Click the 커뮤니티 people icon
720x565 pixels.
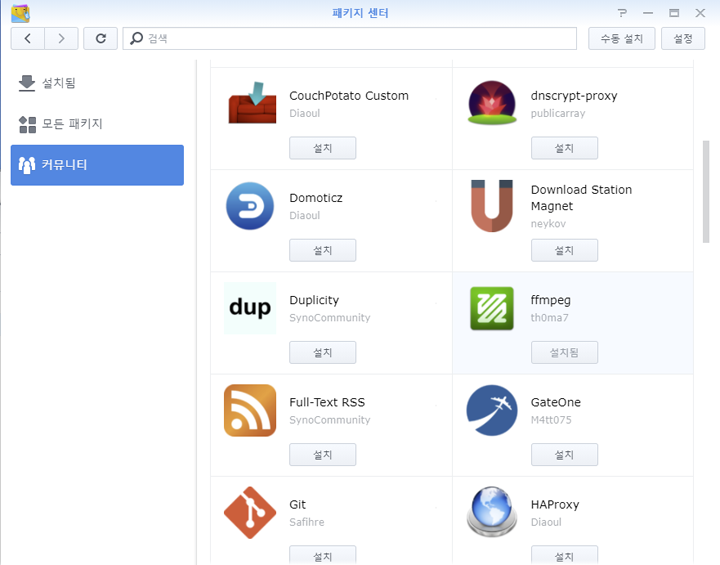tap(27, 165)
